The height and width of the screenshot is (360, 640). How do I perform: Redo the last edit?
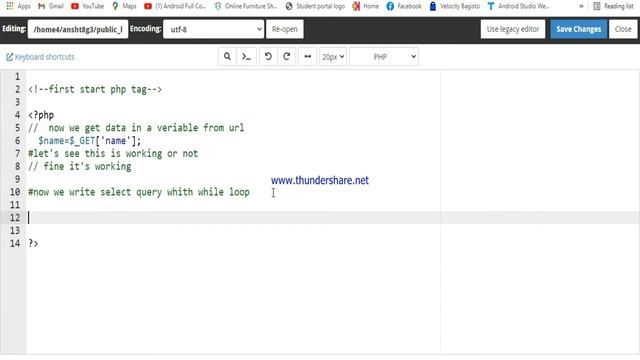pos(287,57)
